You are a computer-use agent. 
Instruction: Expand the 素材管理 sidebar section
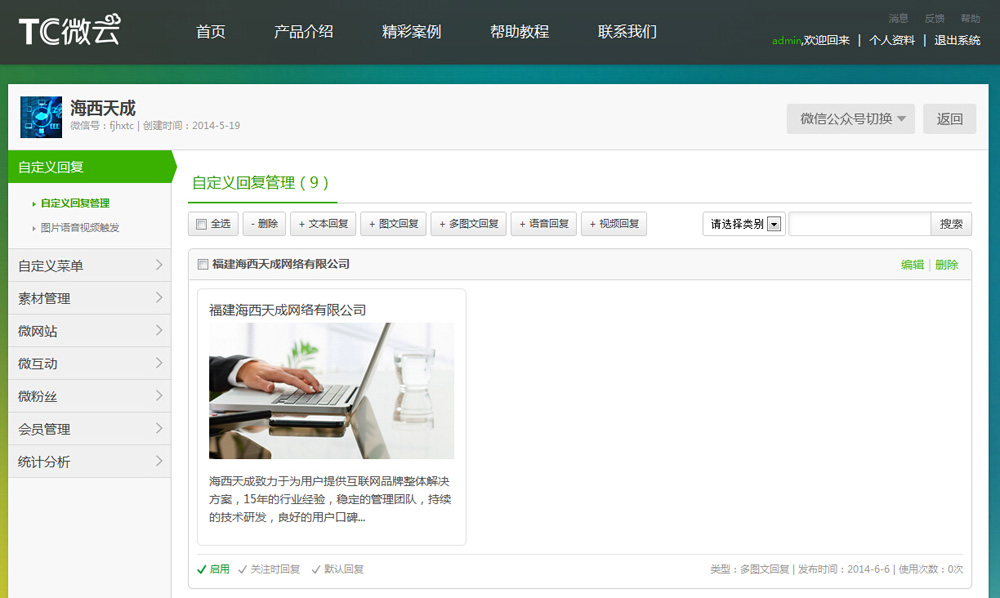pyautogui.click(x=90, y=298)
